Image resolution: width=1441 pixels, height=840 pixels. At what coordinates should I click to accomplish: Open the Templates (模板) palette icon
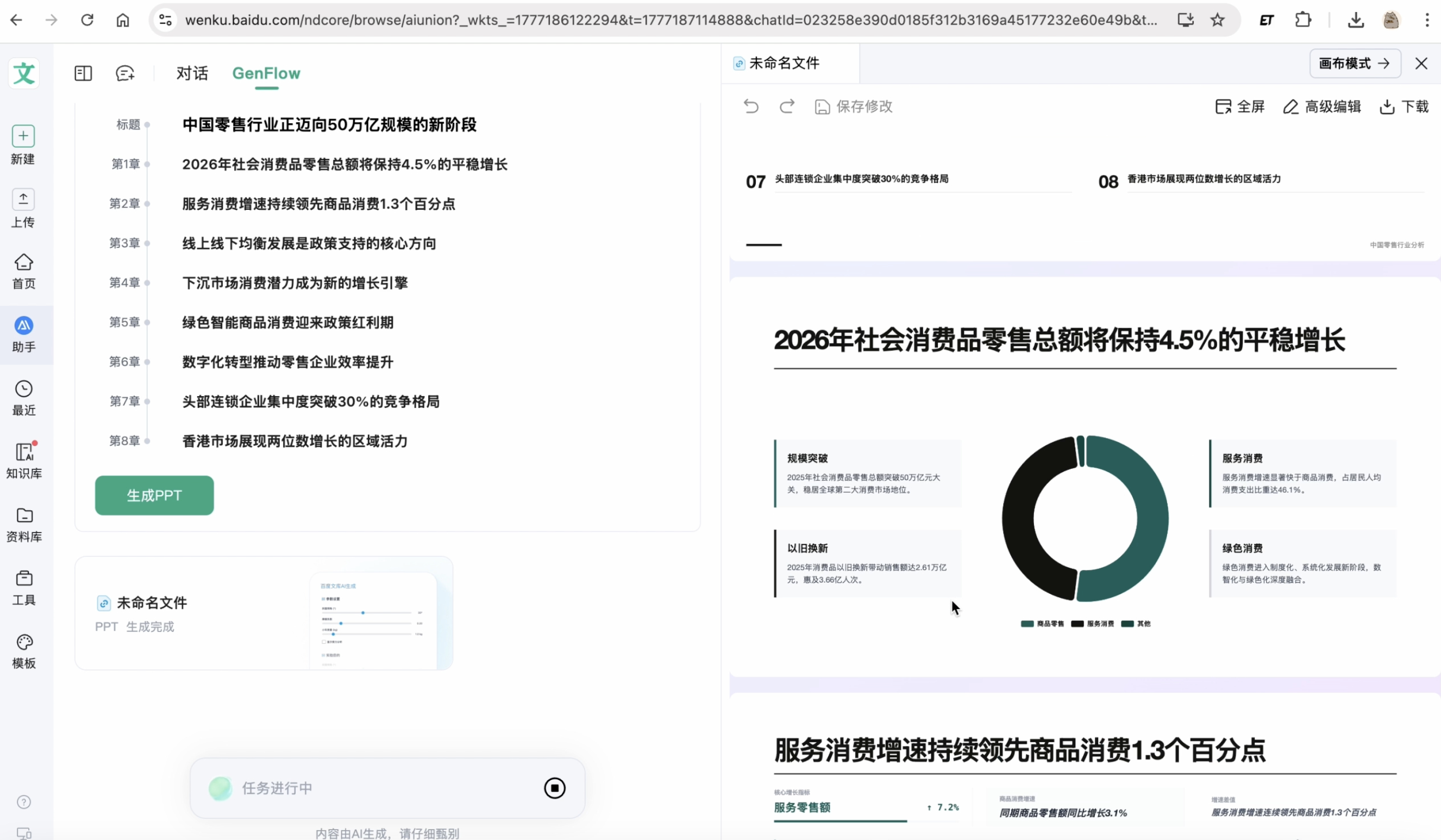pyautogui.click(x=23, y=643)
